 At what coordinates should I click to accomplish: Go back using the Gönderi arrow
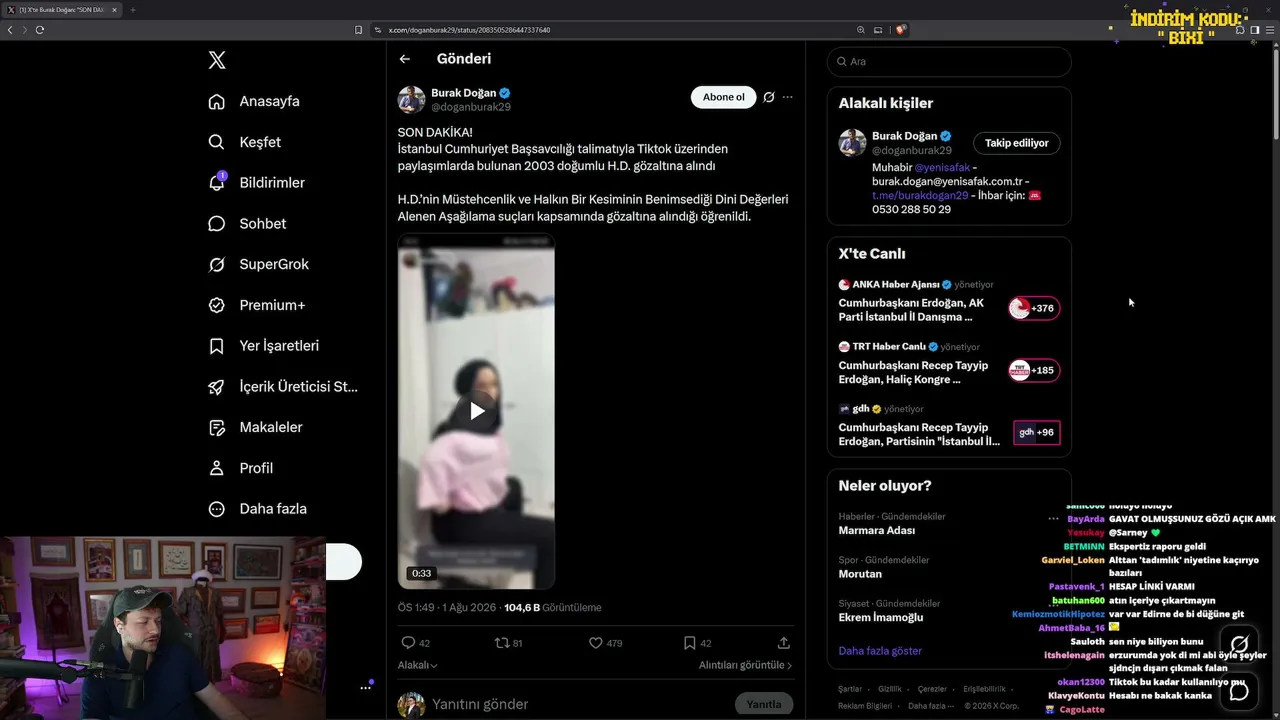[x=405, y=59]
